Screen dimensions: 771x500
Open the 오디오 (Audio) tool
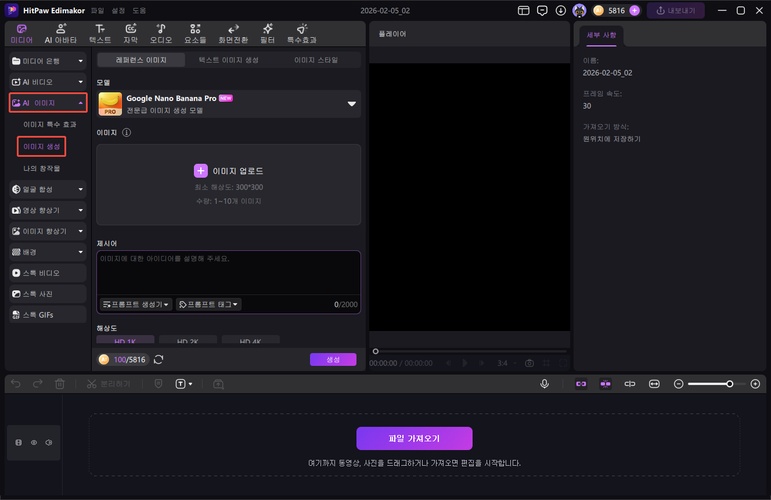[x=161, y=34]
